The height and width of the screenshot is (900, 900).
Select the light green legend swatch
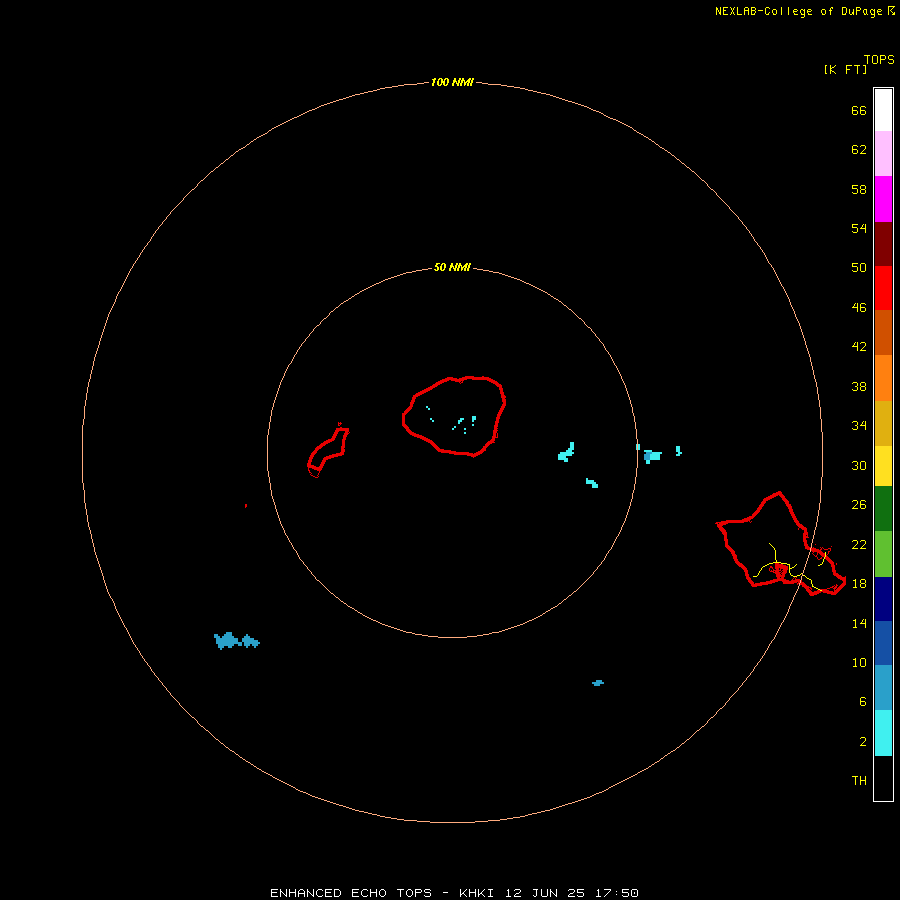[883, 554]
